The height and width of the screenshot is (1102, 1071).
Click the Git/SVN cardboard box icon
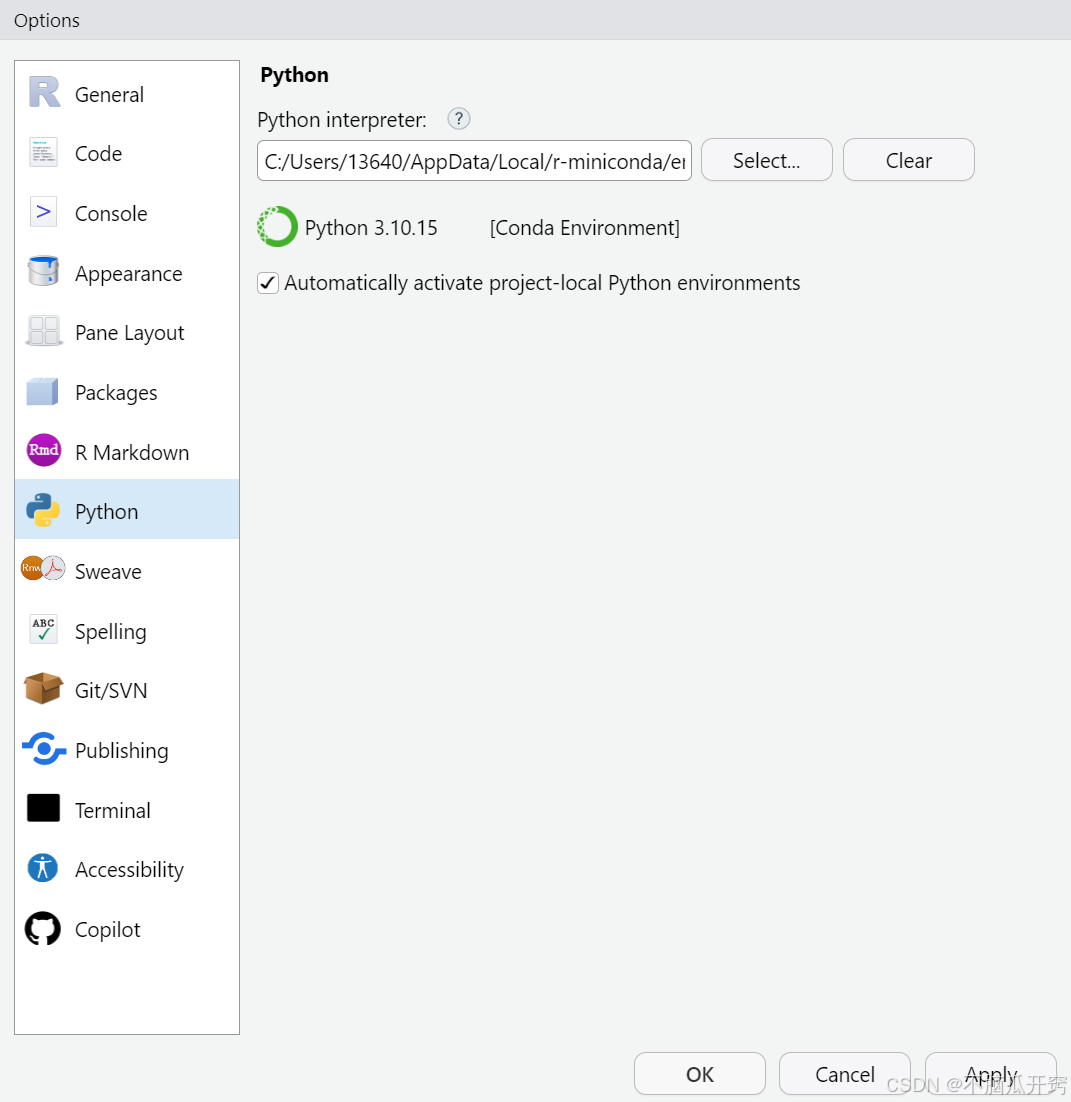tap(44, 689)
